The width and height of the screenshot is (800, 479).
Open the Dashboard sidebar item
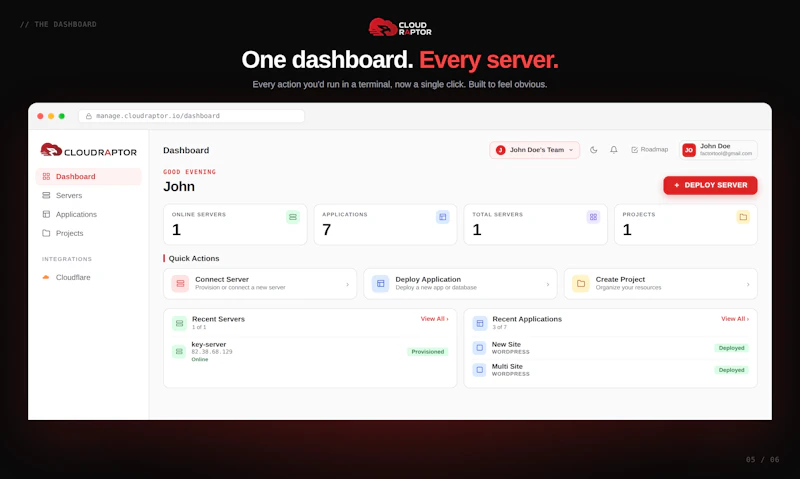pos(88,177)
